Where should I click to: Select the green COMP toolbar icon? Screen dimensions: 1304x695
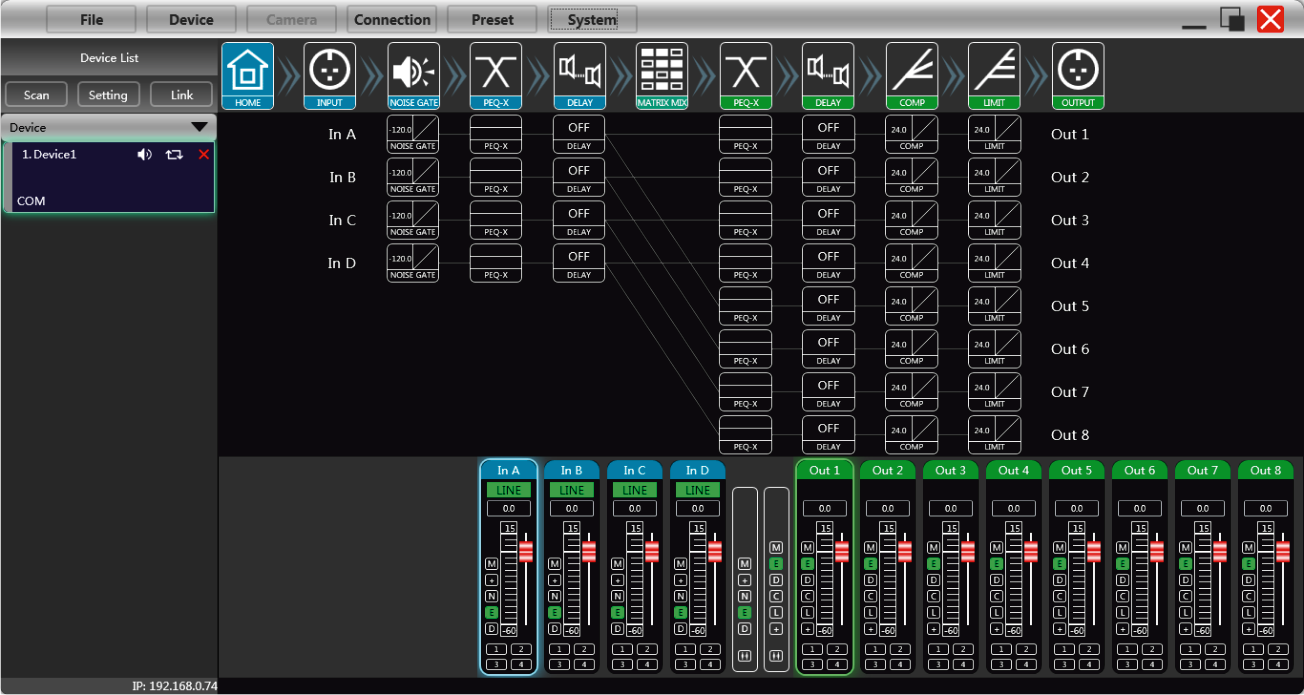[x=911, y=75]
